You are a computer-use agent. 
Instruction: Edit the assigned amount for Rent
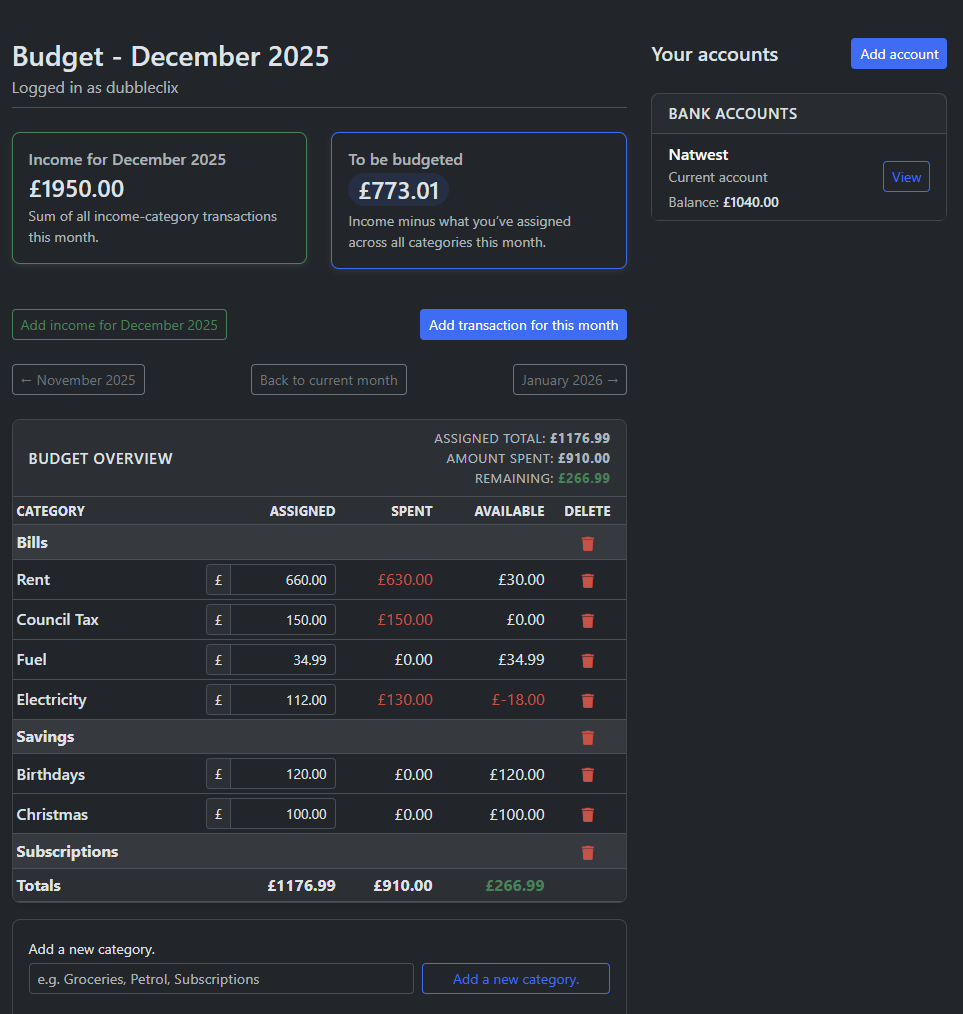[x=283, y=579]
